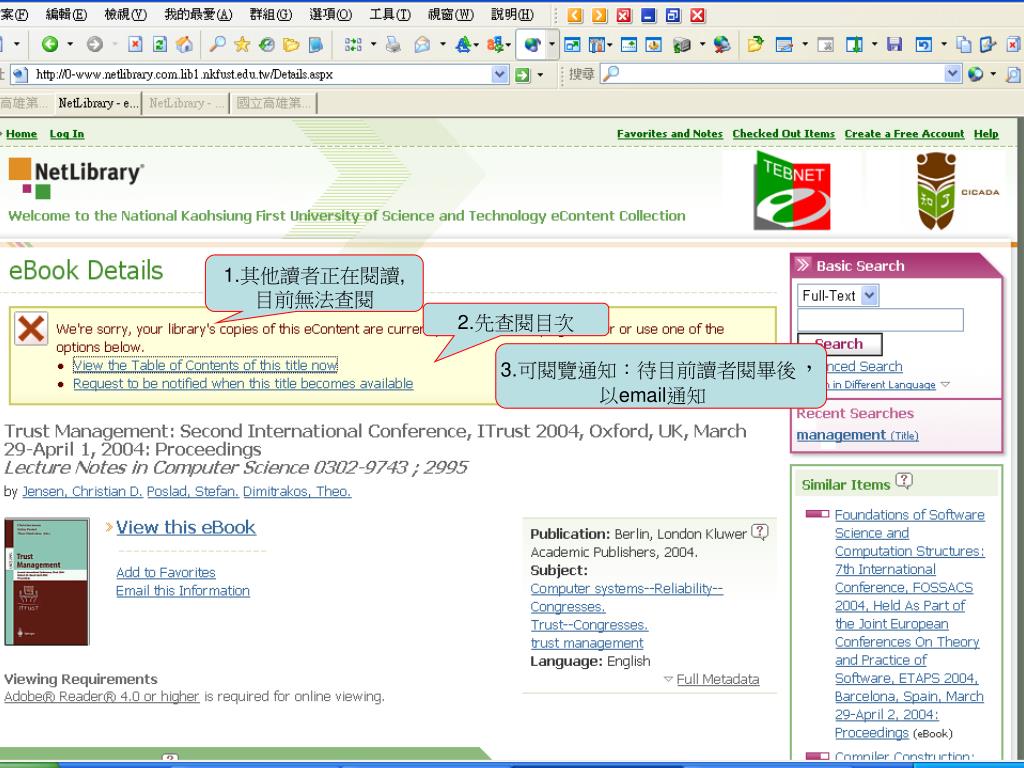The height and width of the screenshot is (768, 1024).
Task: Click the Stop loading page icon
Action: [x=135, y=44]
